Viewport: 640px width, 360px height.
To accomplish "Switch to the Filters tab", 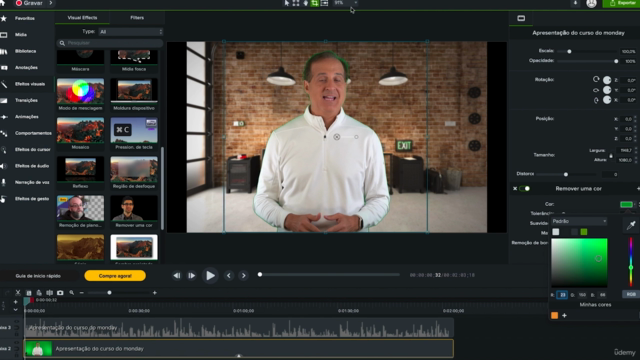I will pyautogui.click(x=137, y=18).
